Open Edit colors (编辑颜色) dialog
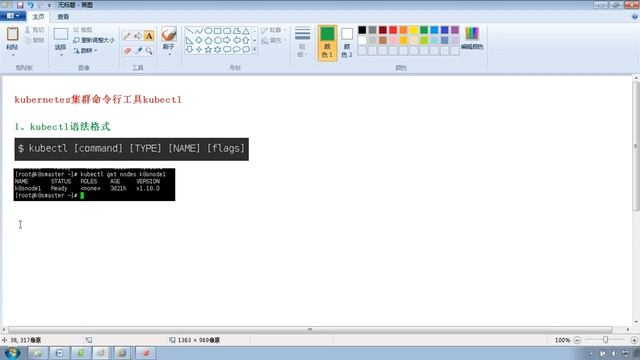 pos(472,38)
